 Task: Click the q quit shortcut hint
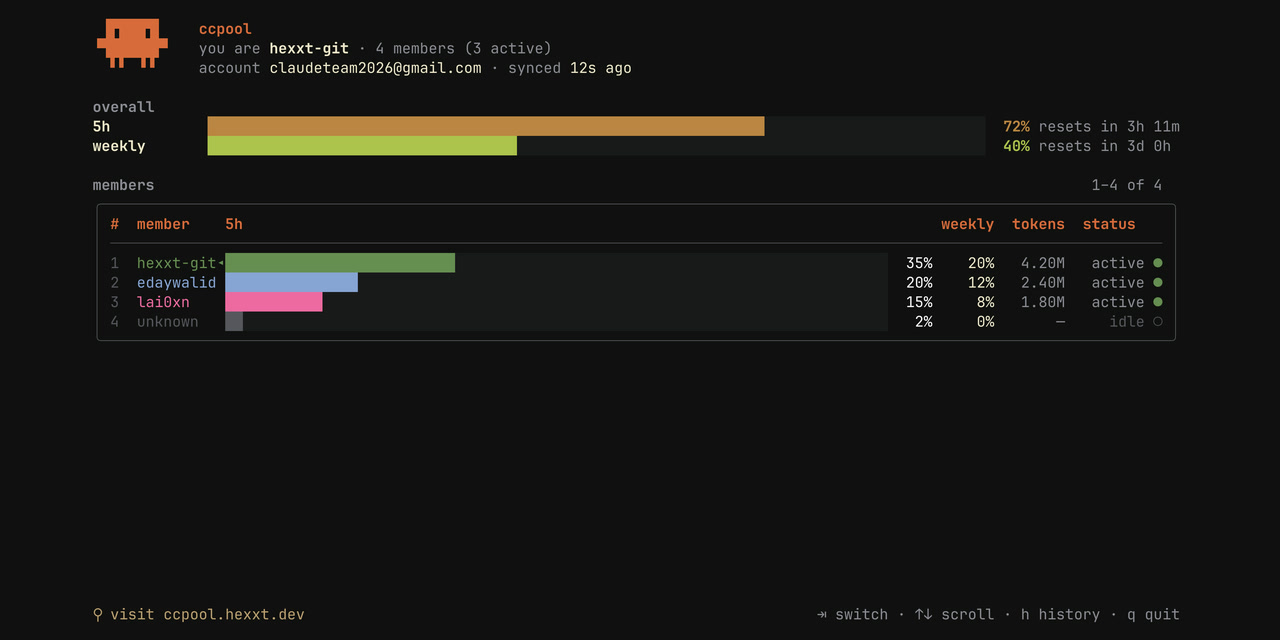pos(1153,615)
